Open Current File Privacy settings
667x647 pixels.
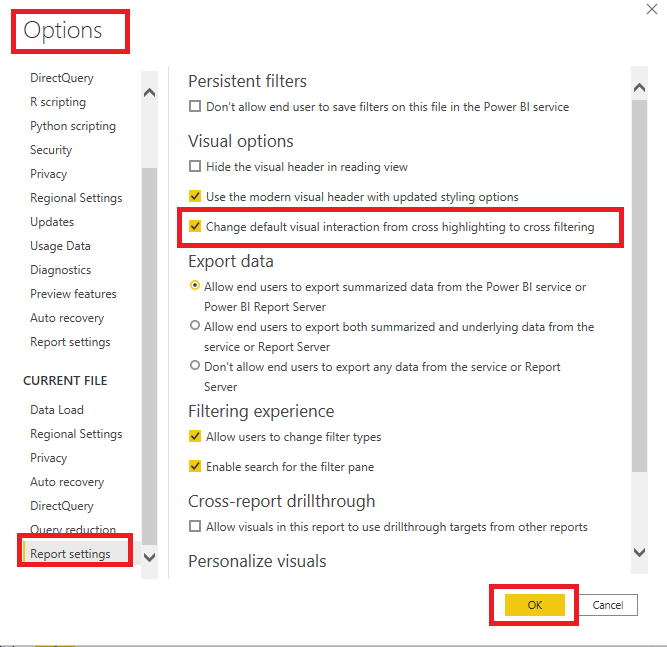pos(48,458)
